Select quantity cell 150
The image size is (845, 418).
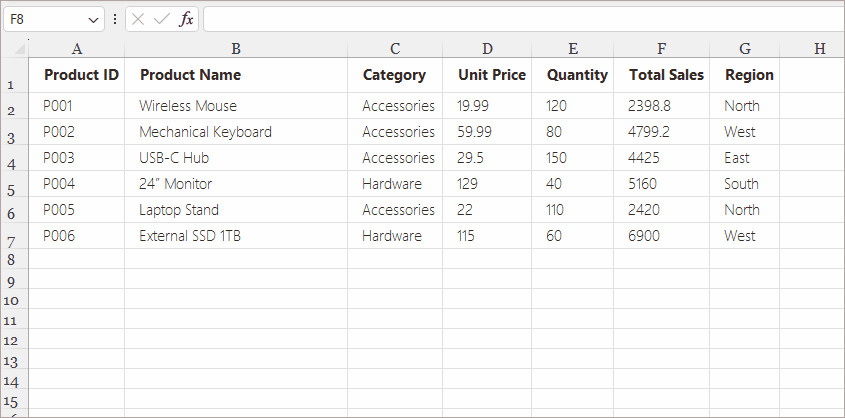(573, 157)
